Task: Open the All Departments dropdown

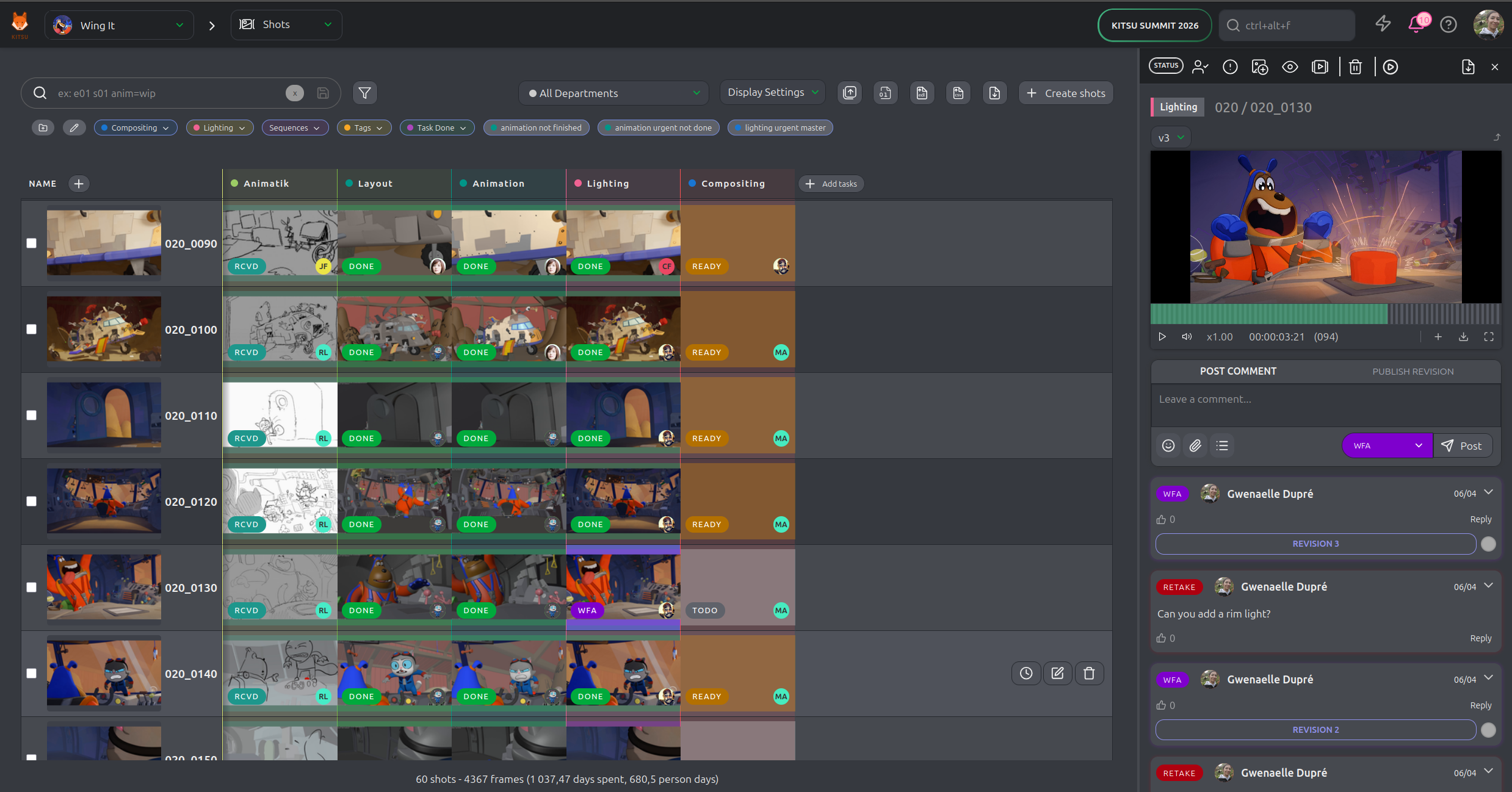Action: point(613,93)
